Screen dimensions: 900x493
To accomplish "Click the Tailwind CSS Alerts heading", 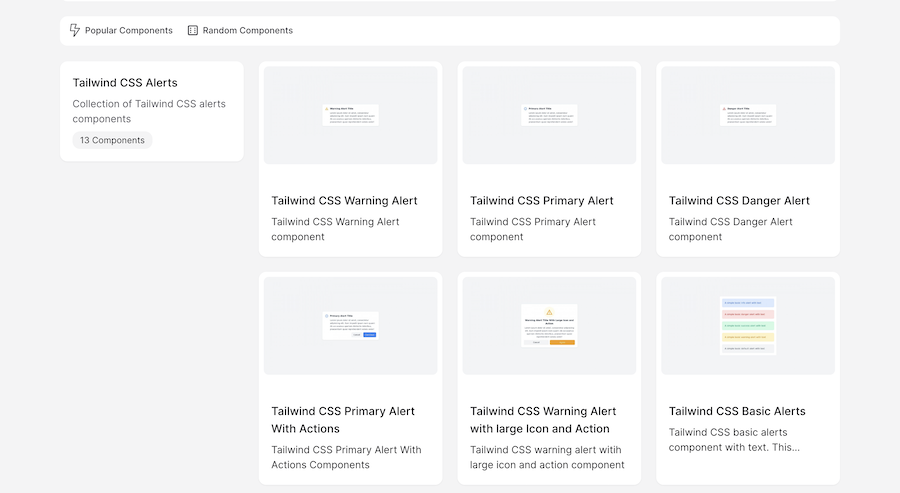I will click(125, 83).
